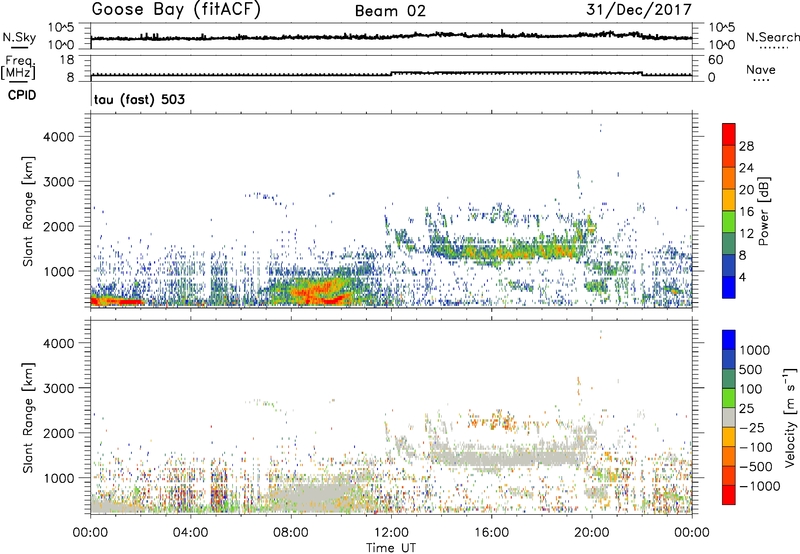
Task: Click the '18' frequency axis label
Action: point(66,60)
